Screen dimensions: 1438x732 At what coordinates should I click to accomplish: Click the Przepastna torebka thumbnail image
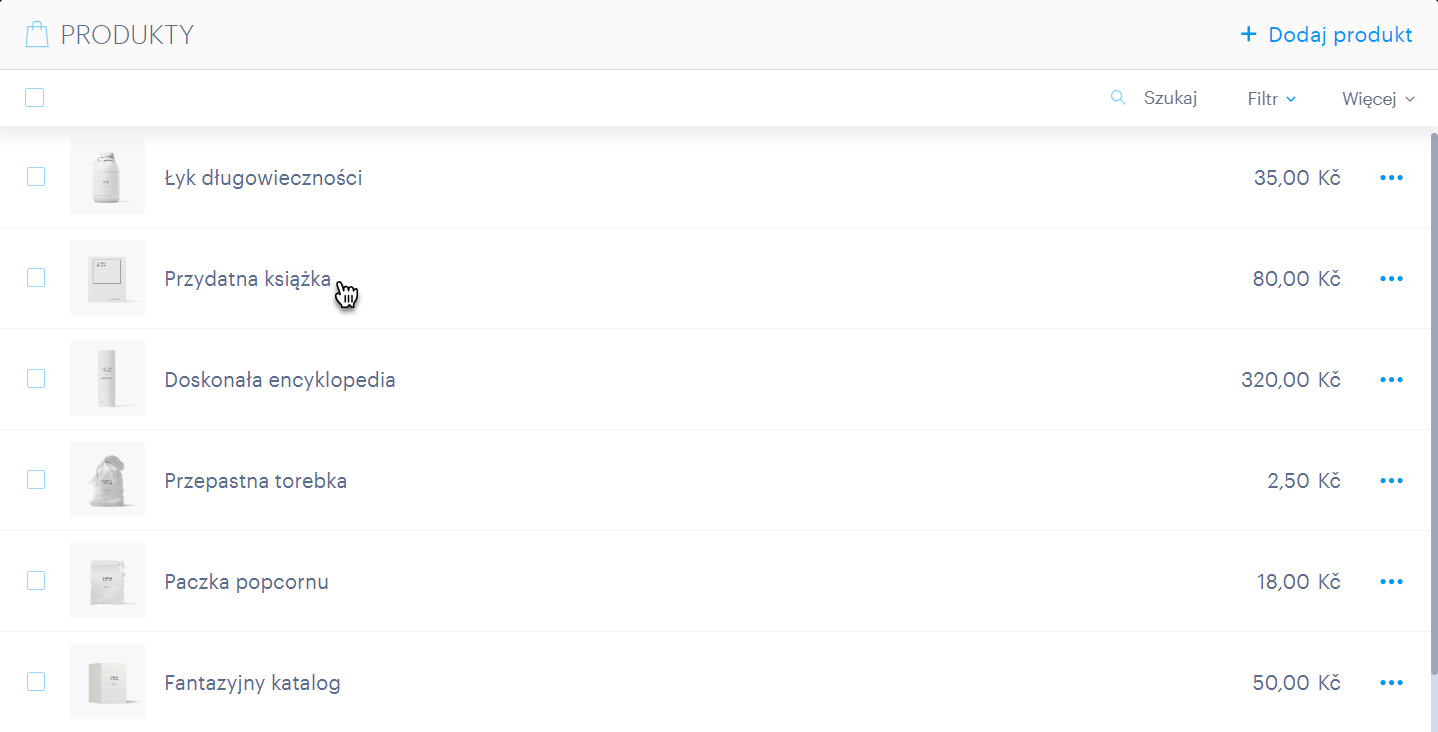point(108,480)
